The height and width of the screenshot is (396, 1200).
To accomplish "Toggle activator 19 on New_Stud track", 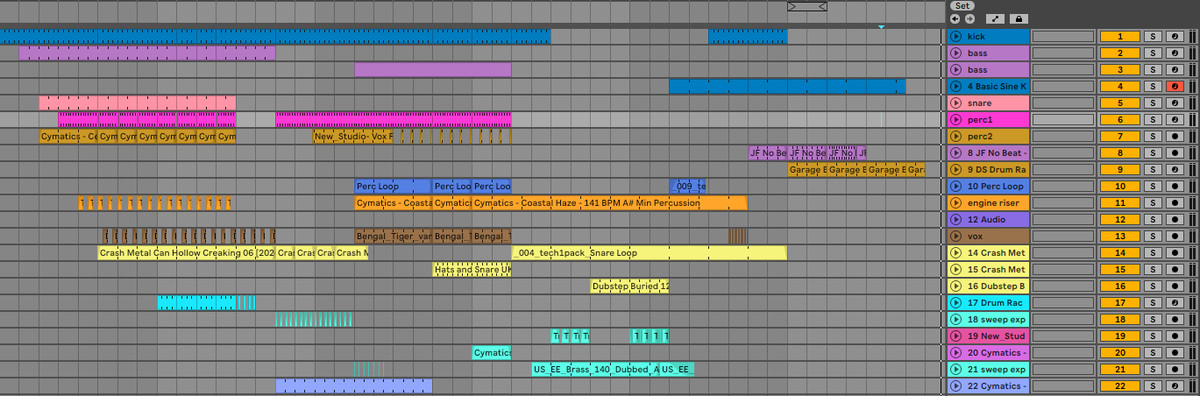I will [1120, 336].
